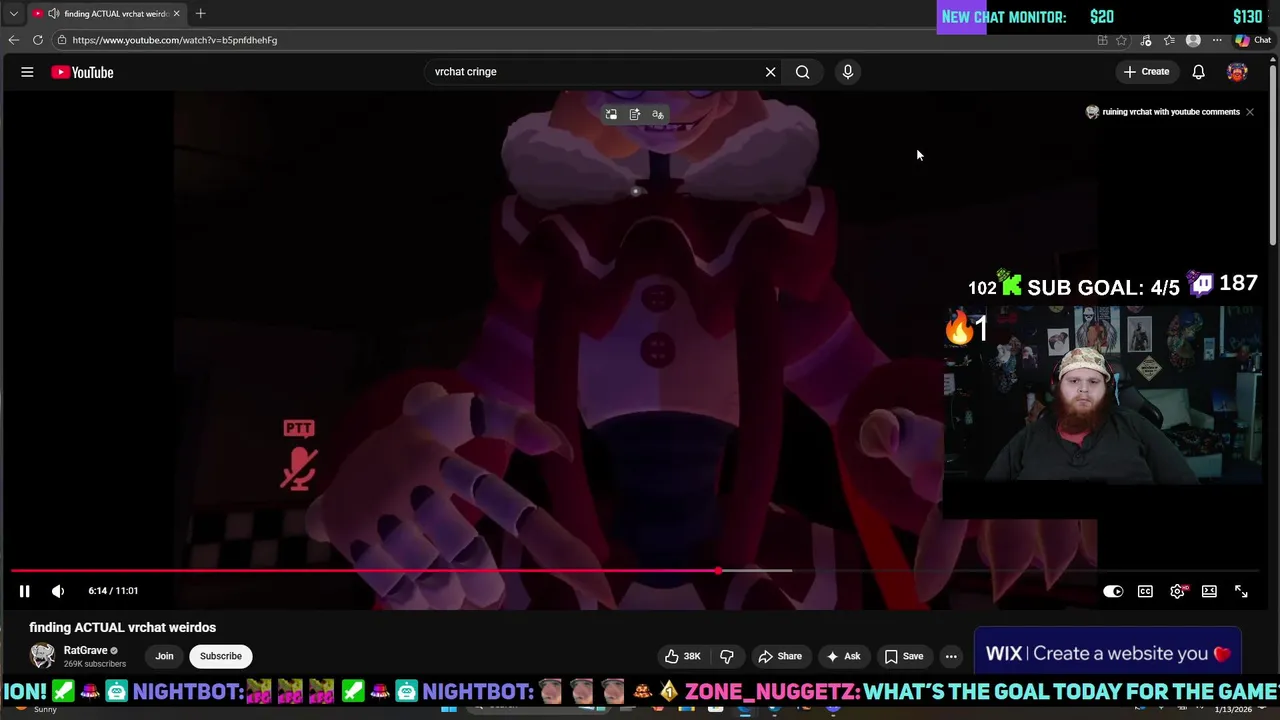Screen dimensions: 1280x720
Task: Toggle the Autoplay switch in player controls
Action: (x=1113, y=591)
